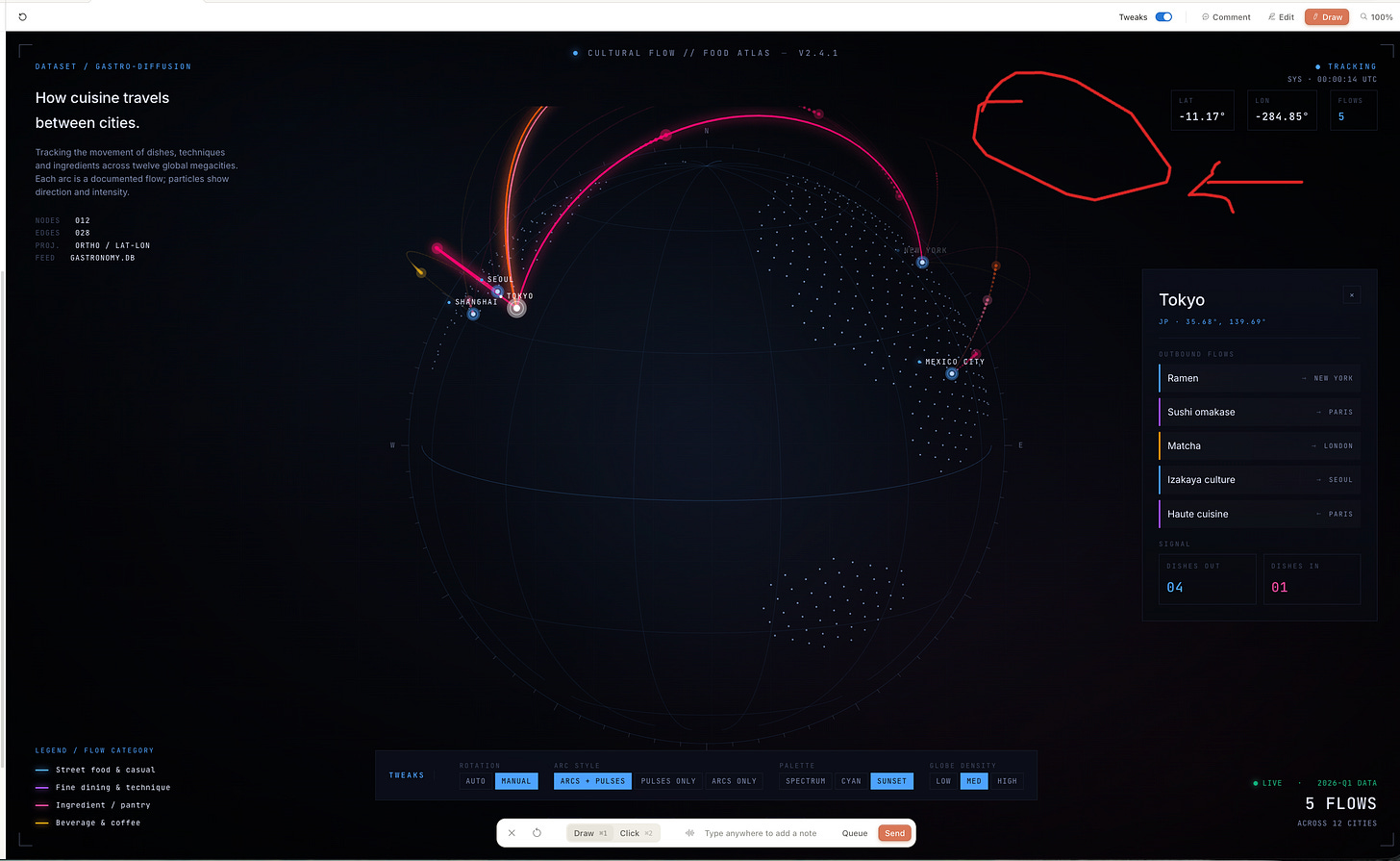Select the Ramen to New York flow

(1260, 378)
